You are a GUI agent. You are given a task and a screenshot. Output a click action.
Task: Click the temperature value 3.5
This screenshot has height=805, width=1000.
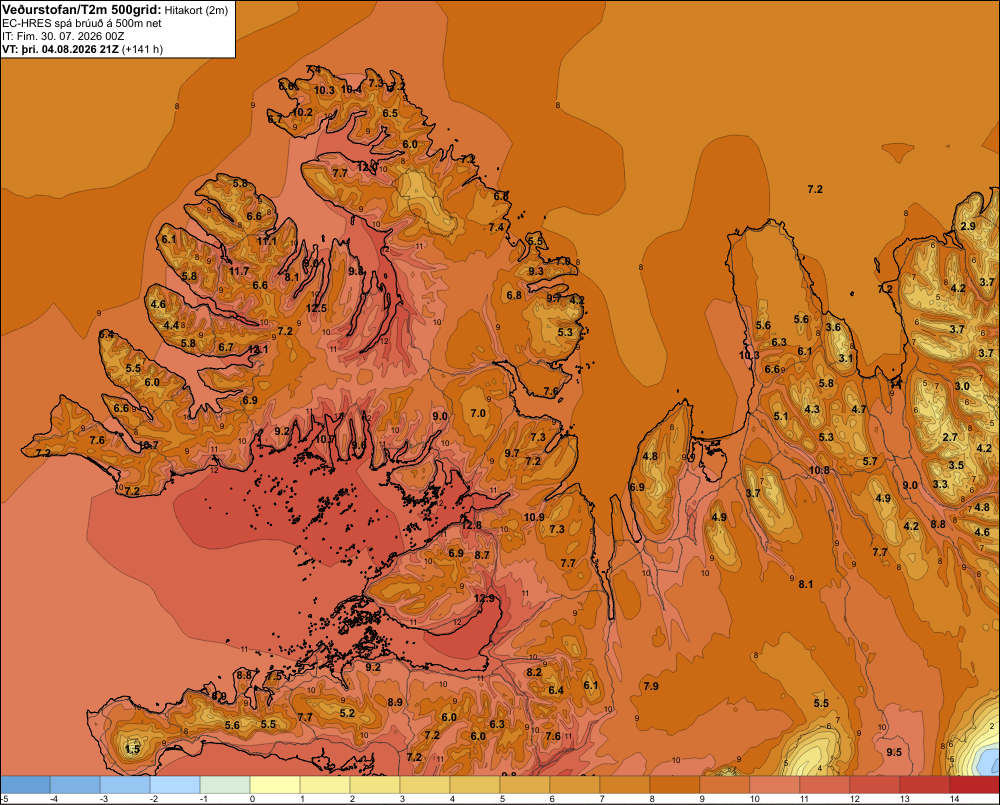click(x=955, y=465)
